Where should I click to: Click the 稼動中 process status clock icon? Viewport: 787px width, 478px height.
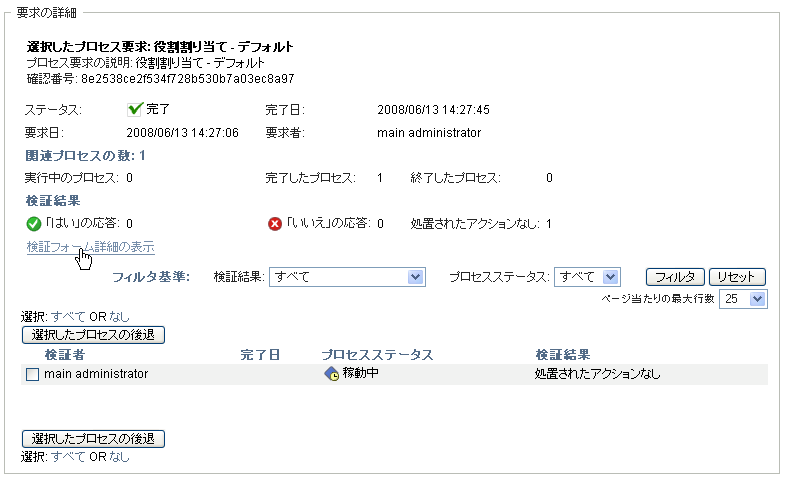point(331,374)
